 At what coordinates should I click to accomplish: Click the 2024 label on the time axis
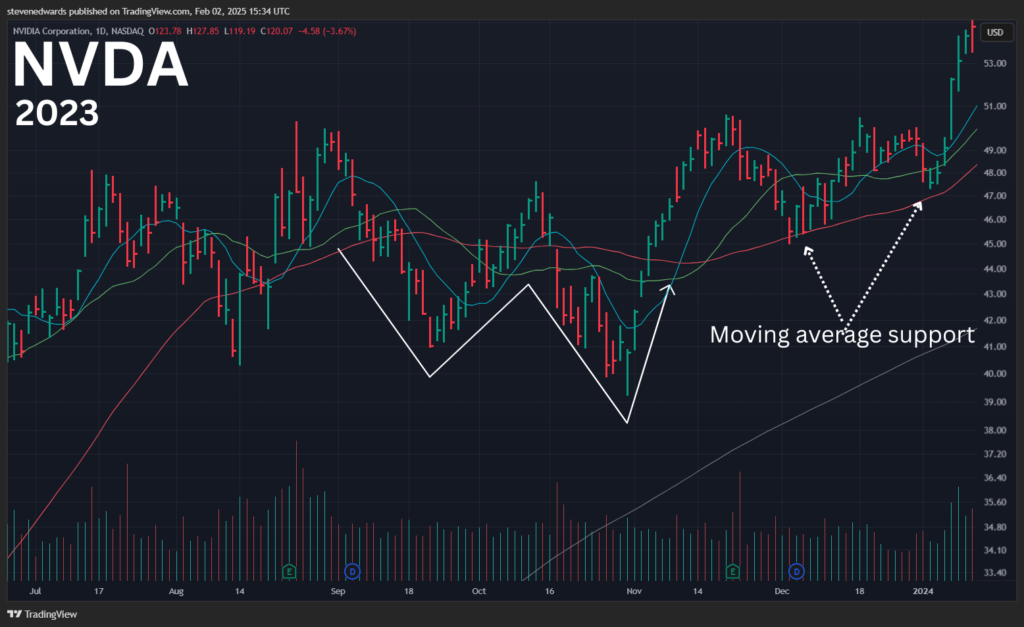point(923,591)
